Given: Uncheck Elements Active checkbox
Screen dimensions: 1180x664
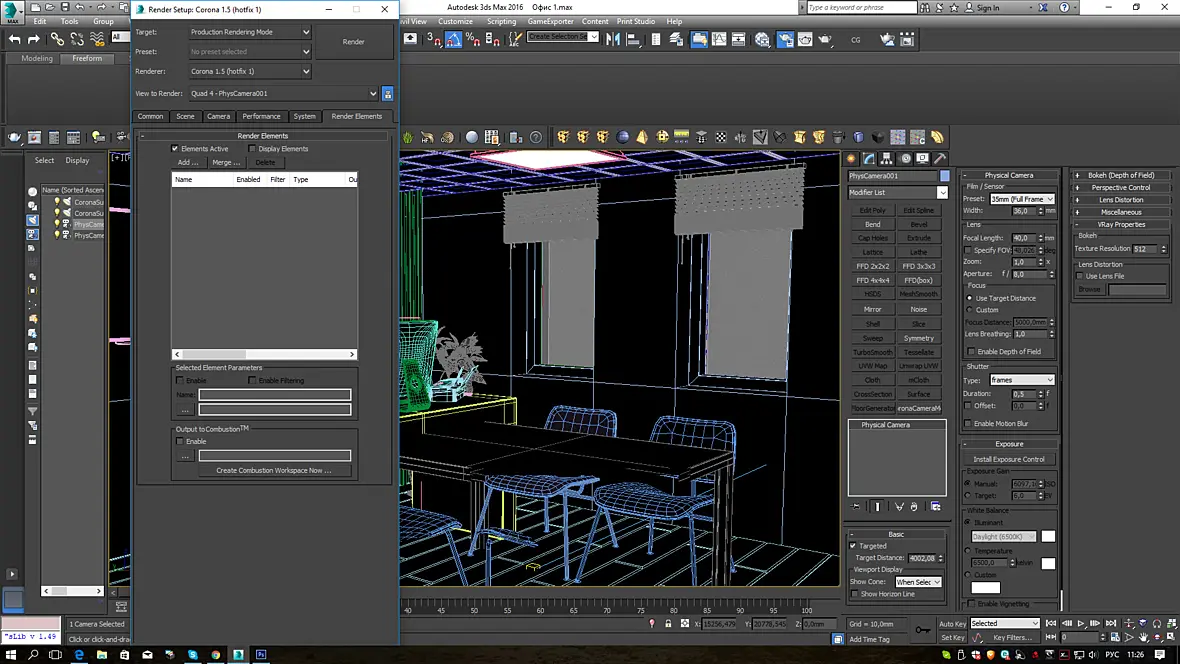Looking at the screenshot, I should tap(175, 149).
